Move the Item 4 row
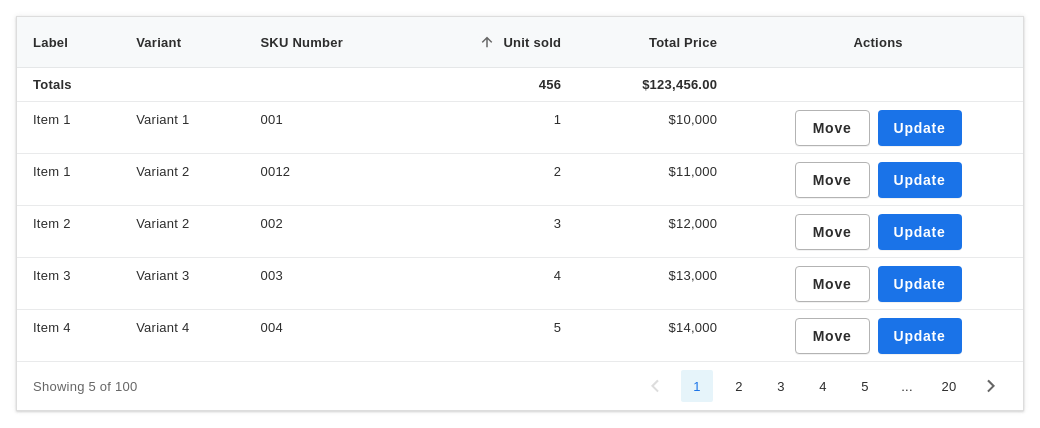 [x=832, y=336]
